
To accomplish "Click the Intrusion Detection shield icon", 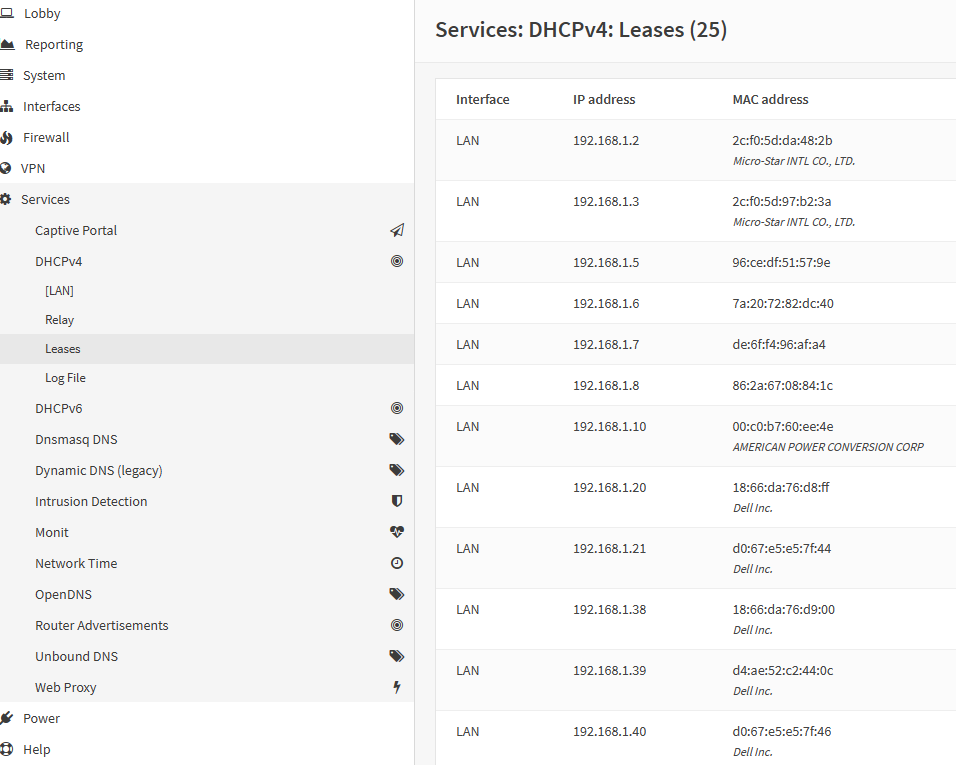I will 397,501.
